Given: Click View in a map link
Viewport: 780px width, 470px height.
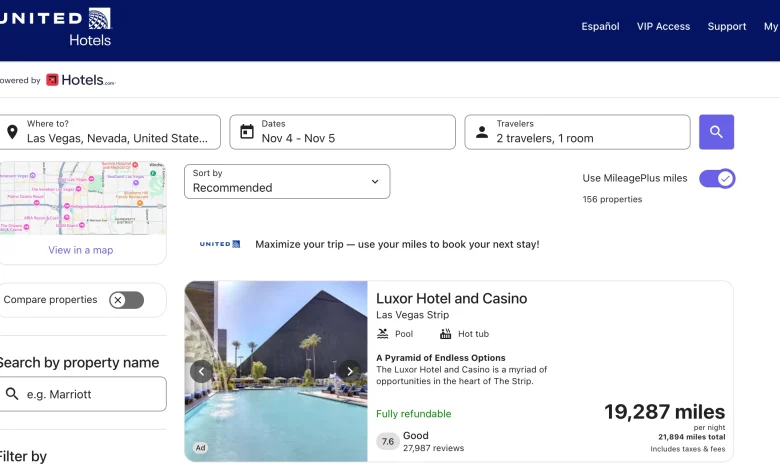Looking at the screenshot, I should (x=81, y=250).
